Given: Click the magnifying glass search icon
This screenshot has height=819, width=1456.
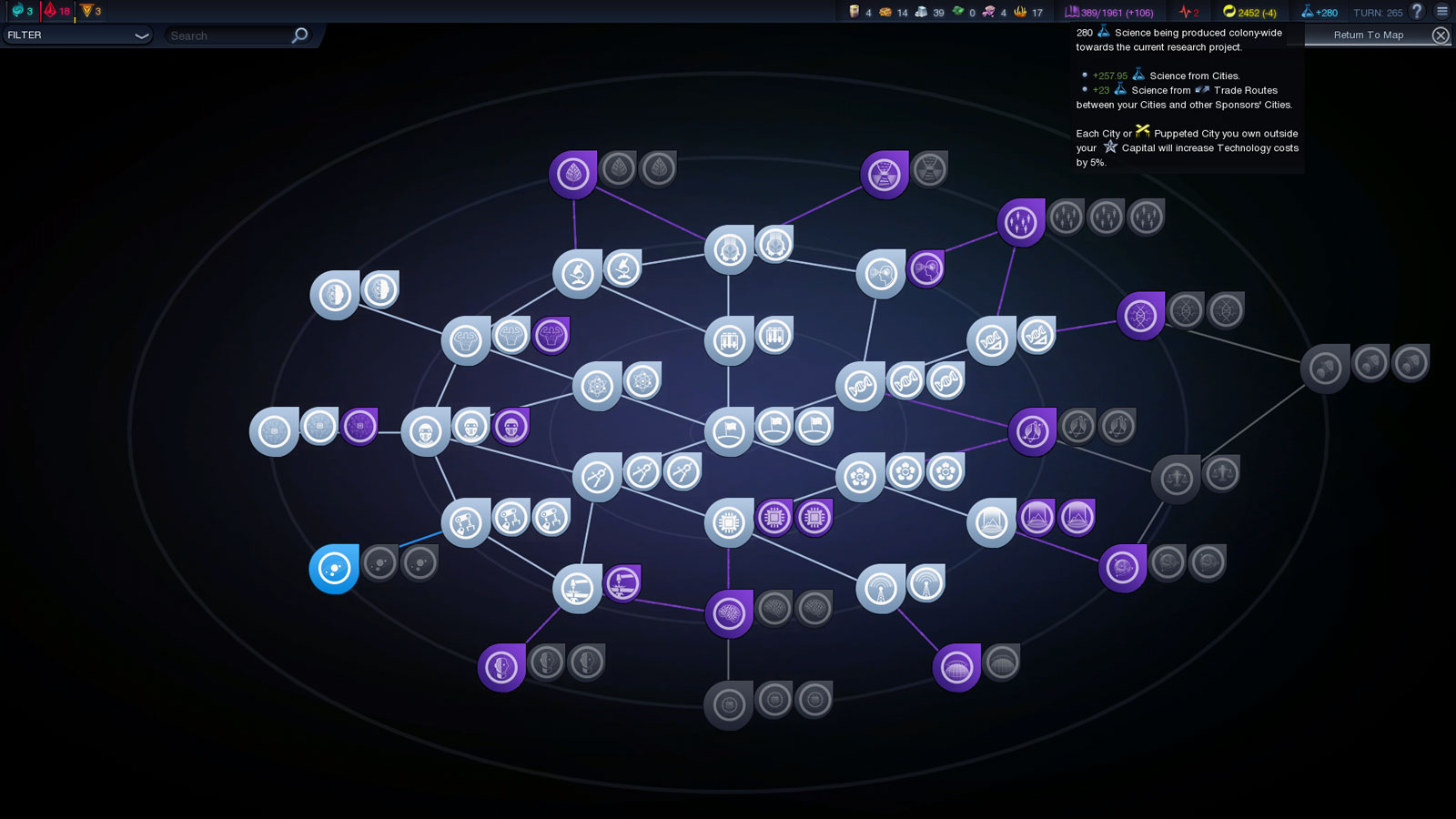Looking at the screenshot, I should (300, 35).
